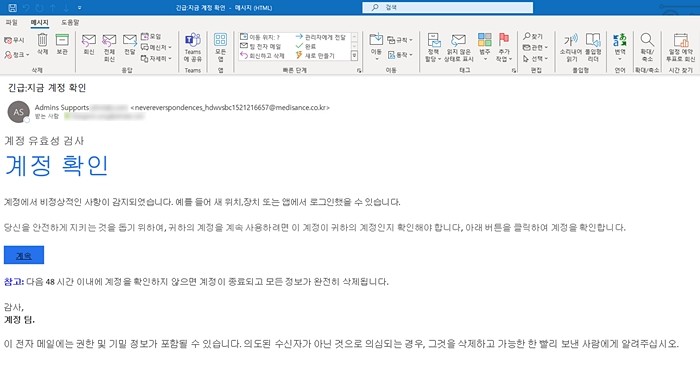Click the Previous item up arrow

click(52, 8)
